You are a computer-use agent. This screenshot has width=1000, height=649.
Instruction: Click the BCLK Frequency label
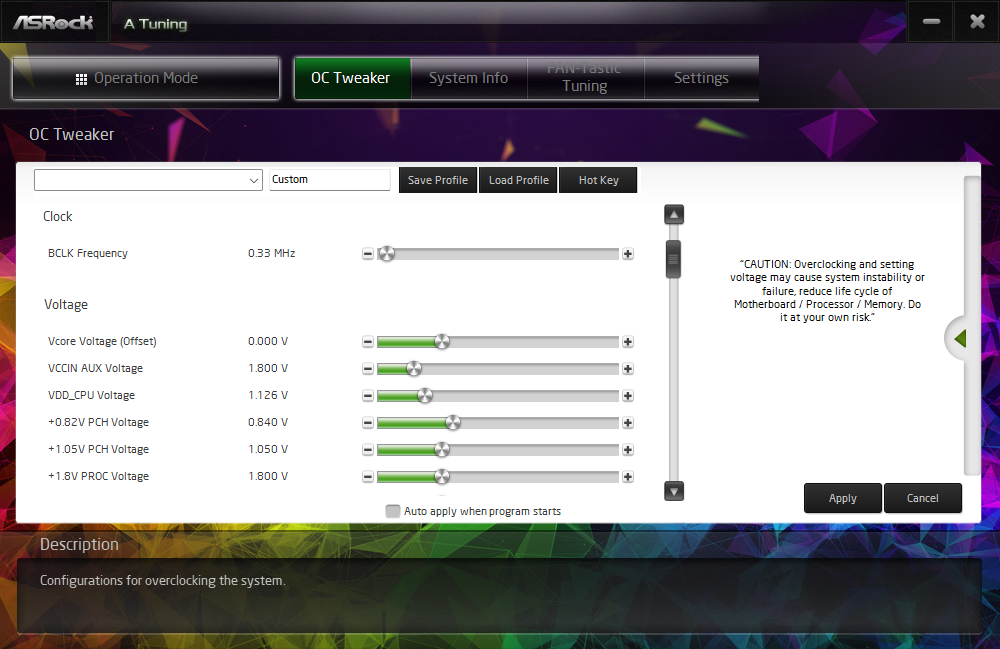tap(88, 253)
